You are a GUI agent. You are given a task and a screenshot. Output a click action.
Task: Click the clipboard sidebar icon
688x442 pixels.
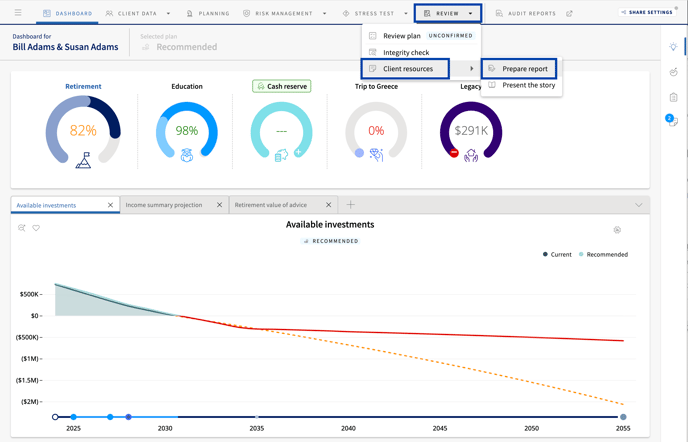673,97
